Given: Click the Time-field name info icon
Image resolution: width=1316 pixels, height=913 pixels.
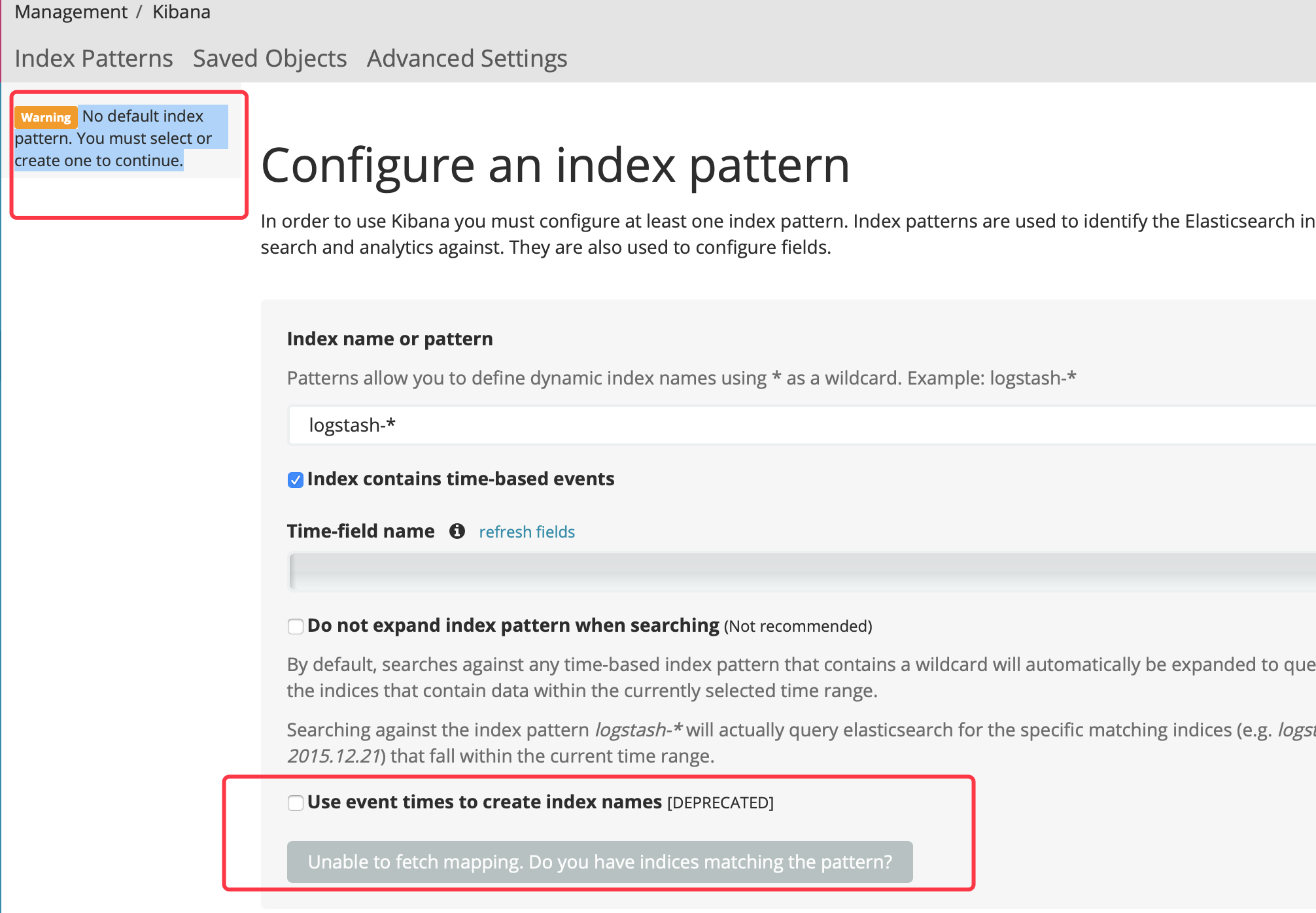Looking at the screenshot, I should [457, 531].
